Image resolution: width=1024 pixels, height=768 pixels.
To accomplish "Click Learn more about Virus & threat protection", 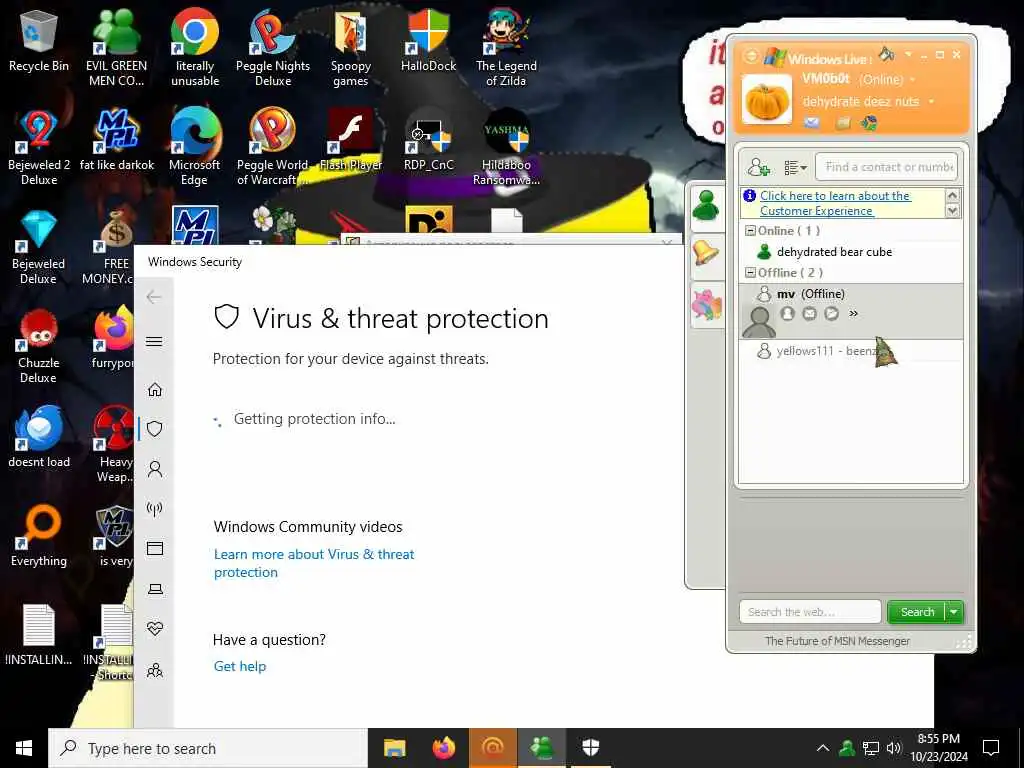I will click(314, 563).
